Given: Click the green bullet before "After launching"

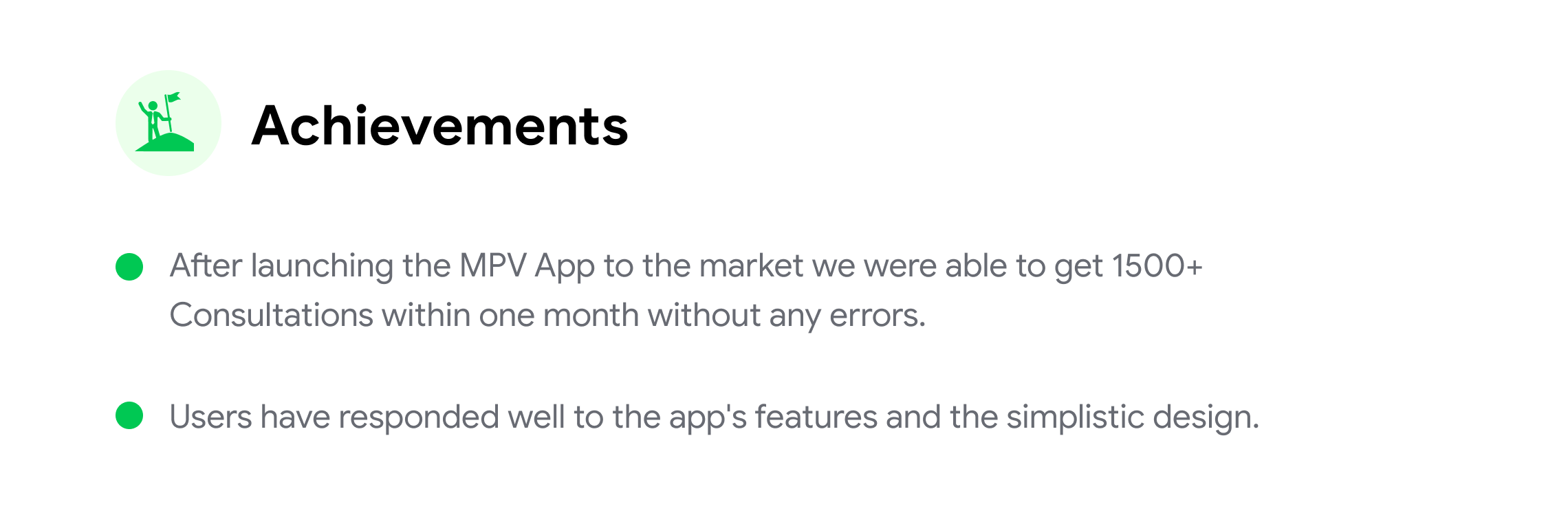Looking at the screenshot, I should pyautogui.click(x=129, y=267).
